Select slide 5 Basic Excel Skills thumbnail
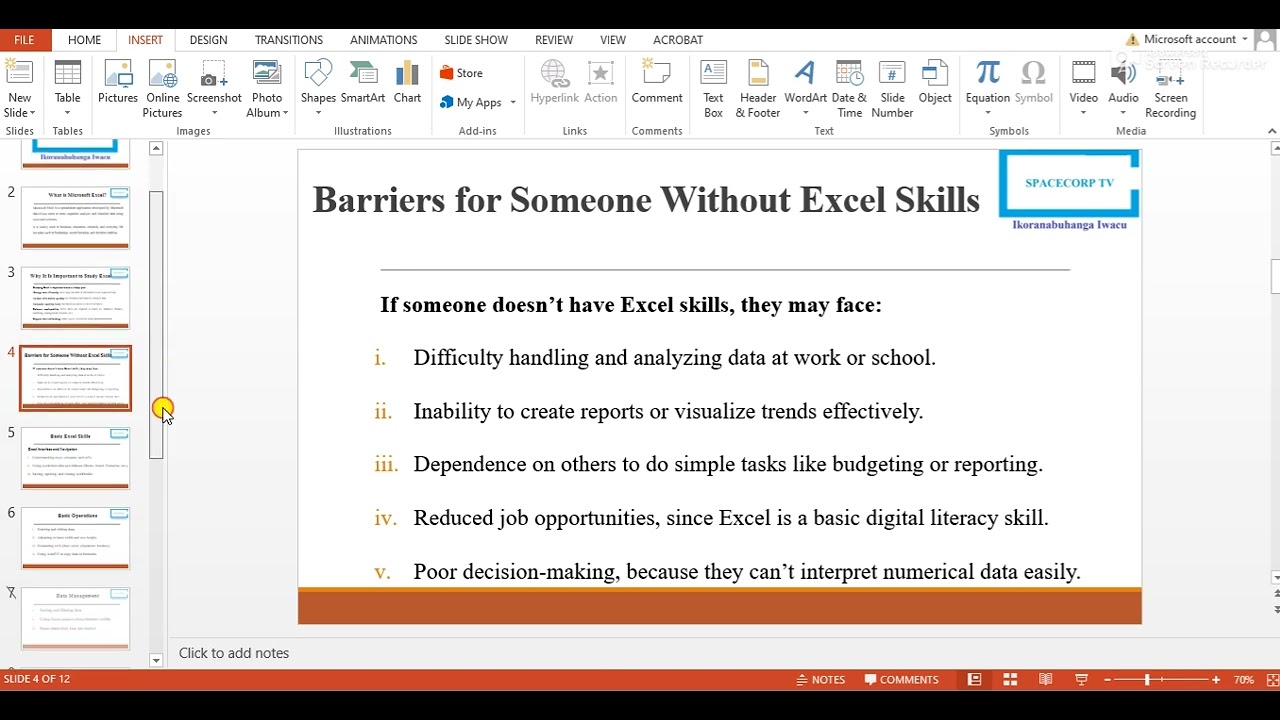The width and height of the screenshot is (1280, 720). 76,459
